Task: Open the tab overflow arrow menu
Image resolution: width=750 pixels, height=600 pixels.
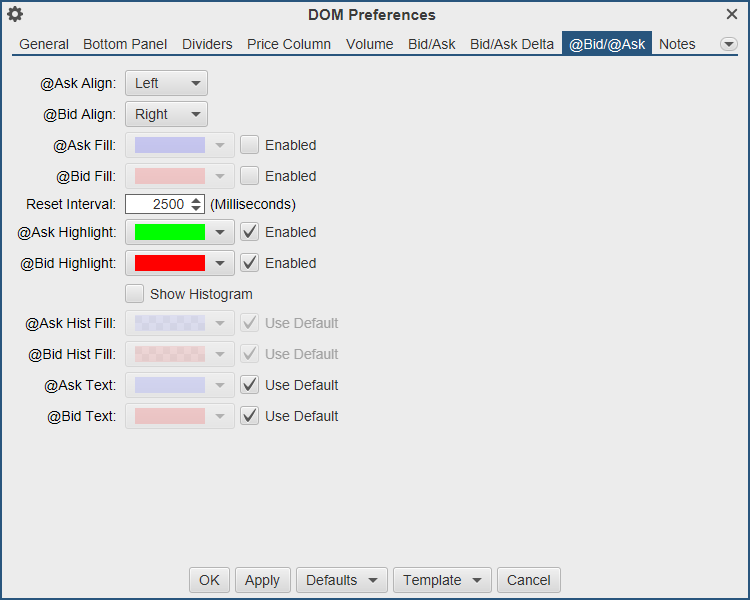Action: coord(728,44)
